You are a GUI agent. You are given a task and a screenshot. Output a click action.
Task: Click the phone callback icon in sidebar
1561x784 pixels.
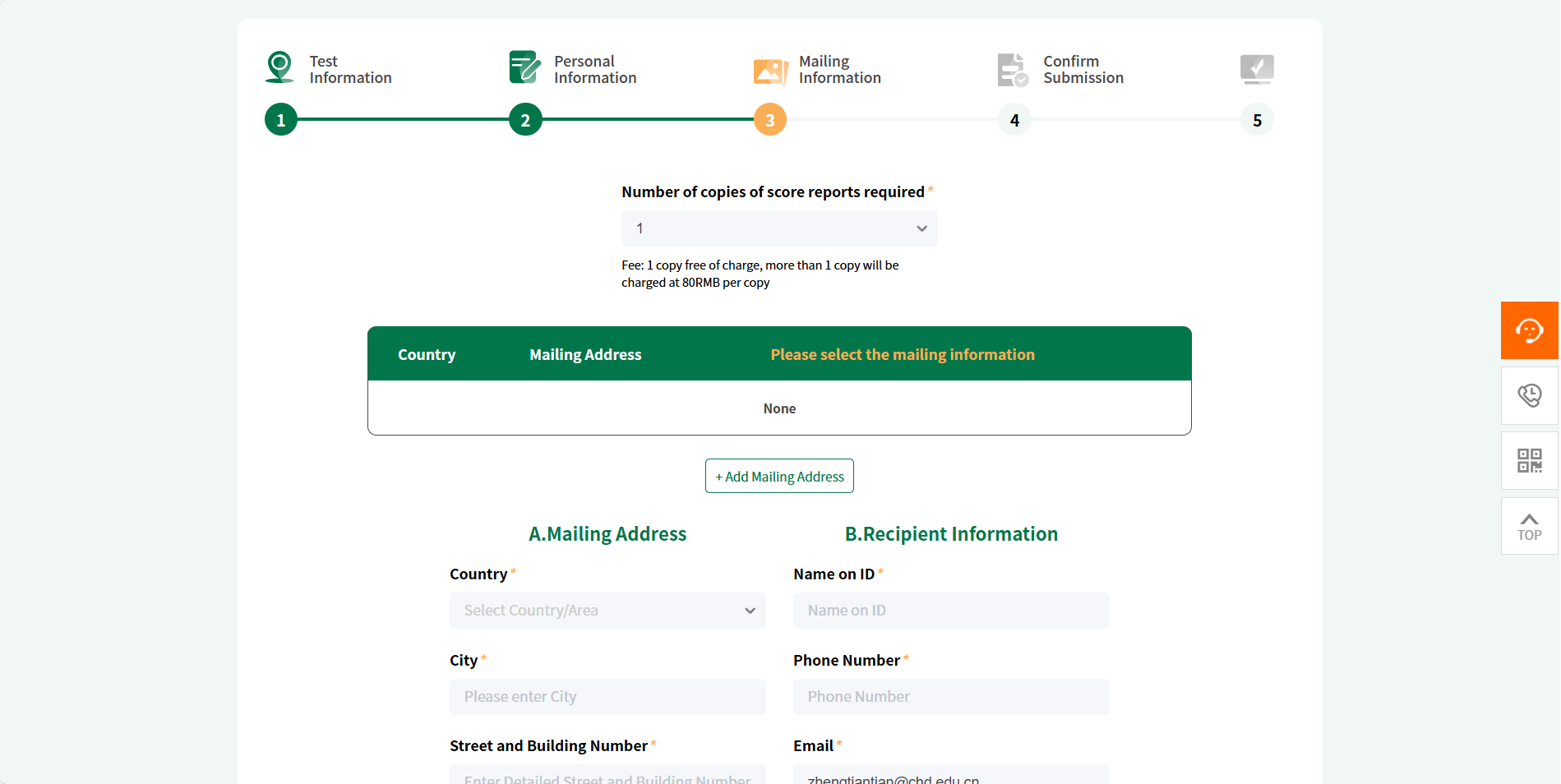1529,395
